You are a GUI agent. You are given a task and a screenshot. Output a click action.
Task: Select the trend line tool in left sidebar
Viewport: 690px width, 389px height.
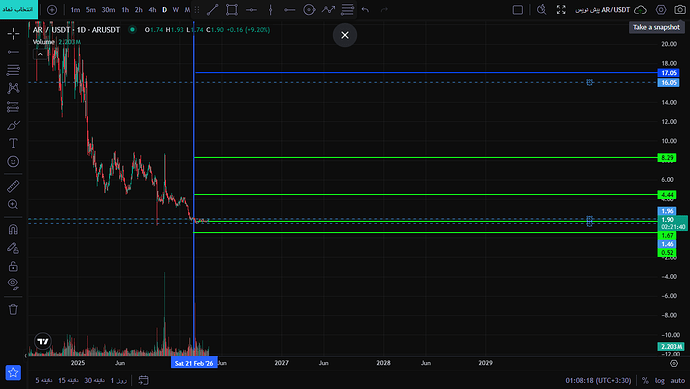pos(13,52)
